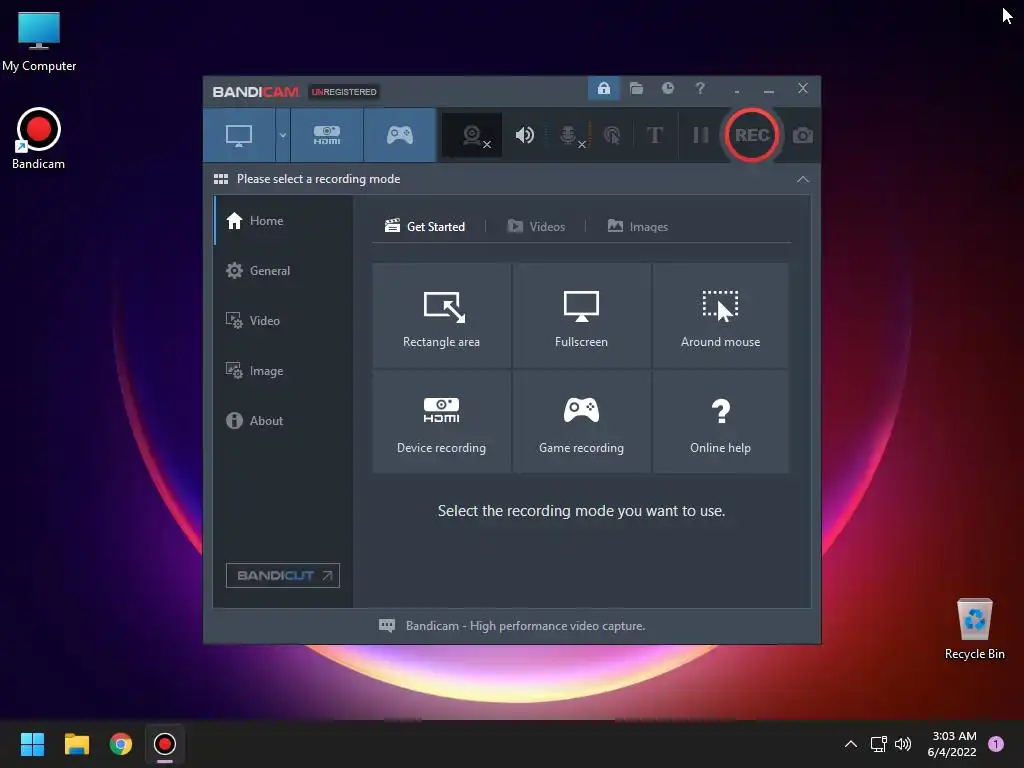Switch to the Videos tab
The height and width of the screenshot is (768, 1024).
[536, 227]
